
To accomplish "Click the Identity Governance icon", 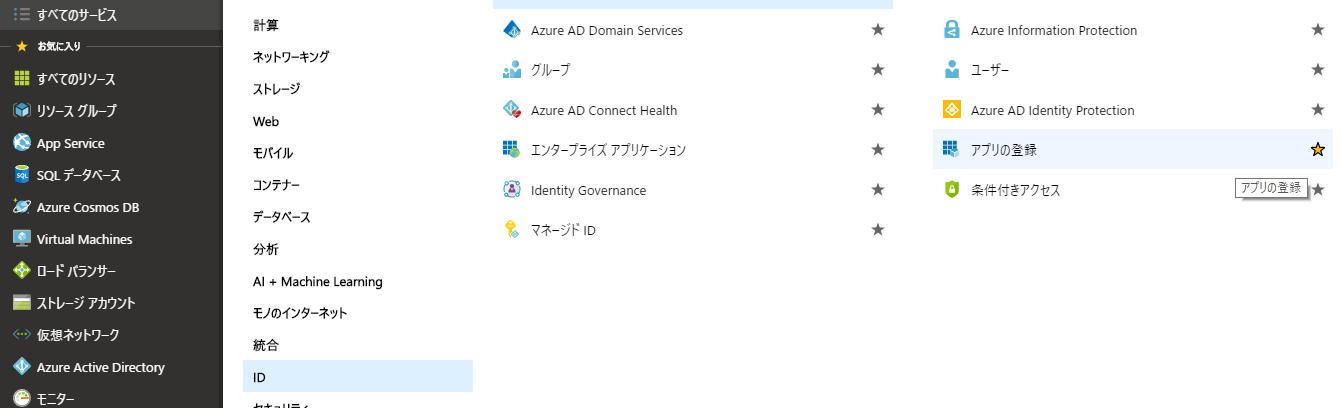I will point(512,190).
